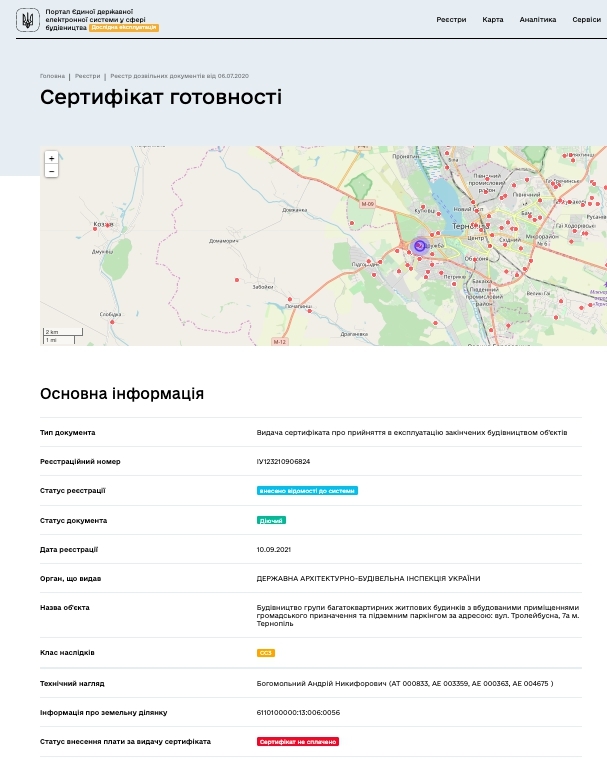This screenshot has height=759, width=607.
Task: Click the red marker near Забойки
Action: pyautogui.click(x=237, y=280)
